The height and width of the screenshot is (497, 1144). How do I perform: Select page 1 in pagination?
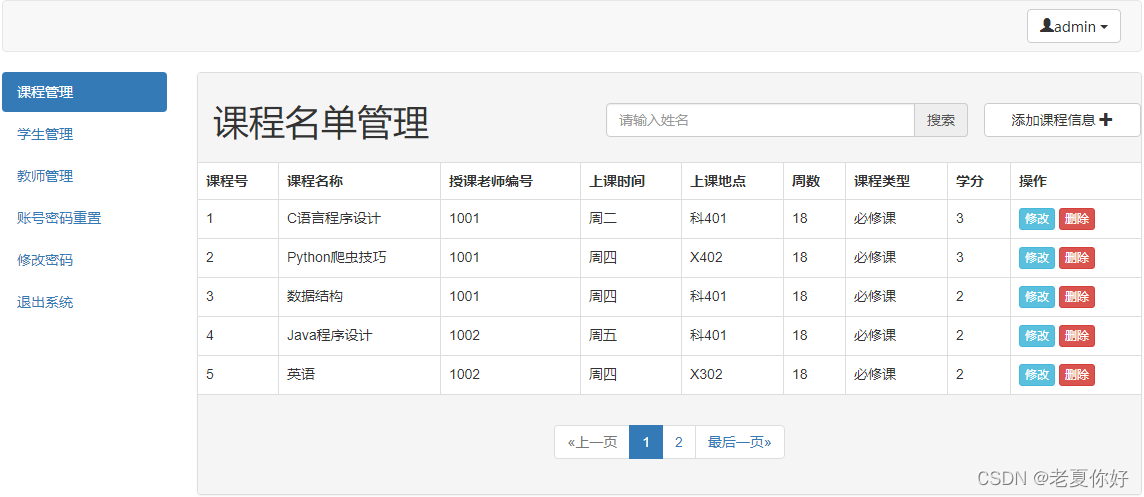(646, 442)
